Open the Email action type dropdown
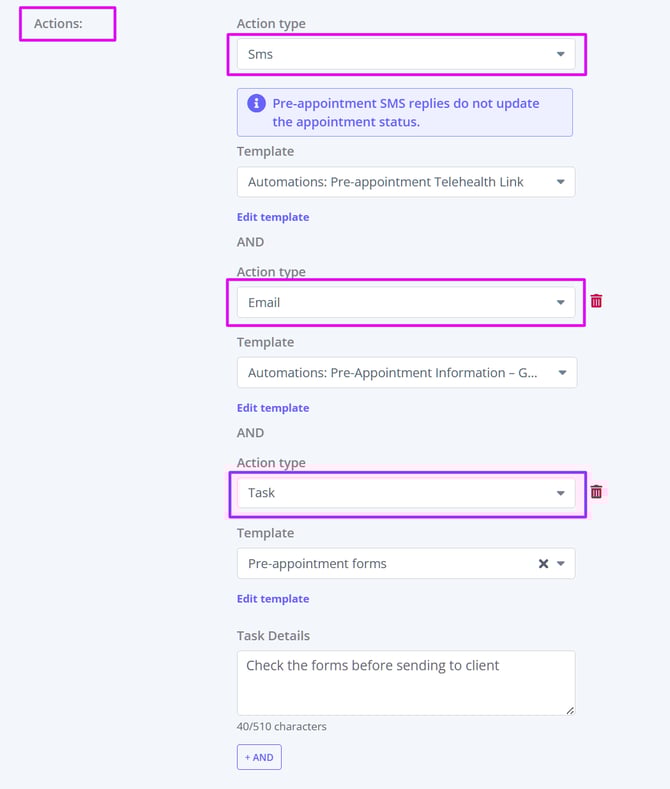This screenshot has width=670, height=789. pyautogui.click(x=406, y=302)
